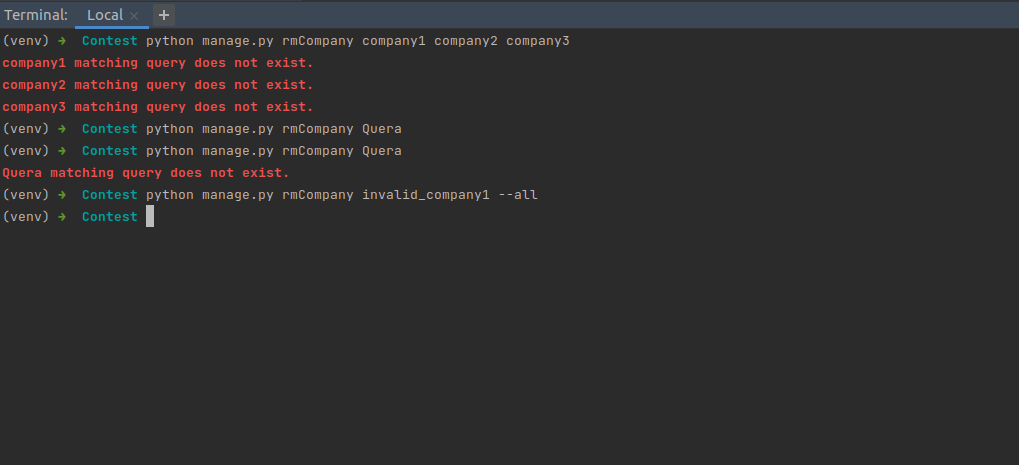This screenshot has width=1019, height=465.
Task: Click the Contest directory name beside the cursor
Action: click(110, 217)
